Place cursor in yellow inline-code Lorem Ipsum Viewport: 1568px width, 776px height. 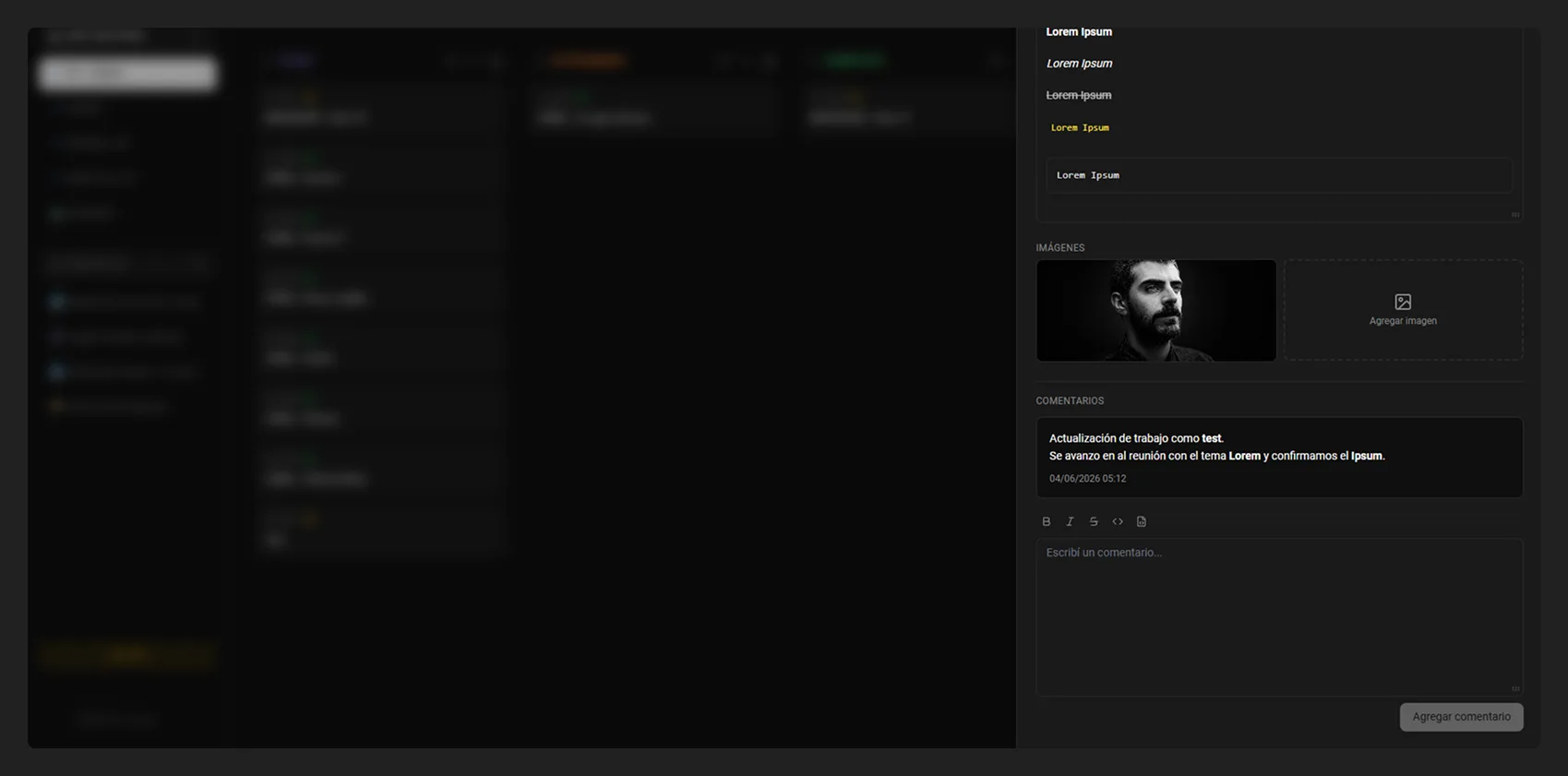coord(1080,127)
